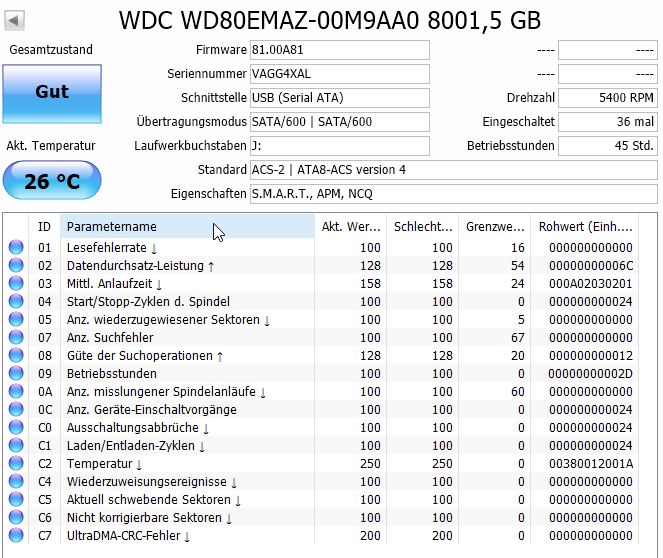The width and height of the screenshot is (663, 558).
Task: Click the status orb for Anz. Geräte-Einschaltvorgänge
Action: pos(16,409)
